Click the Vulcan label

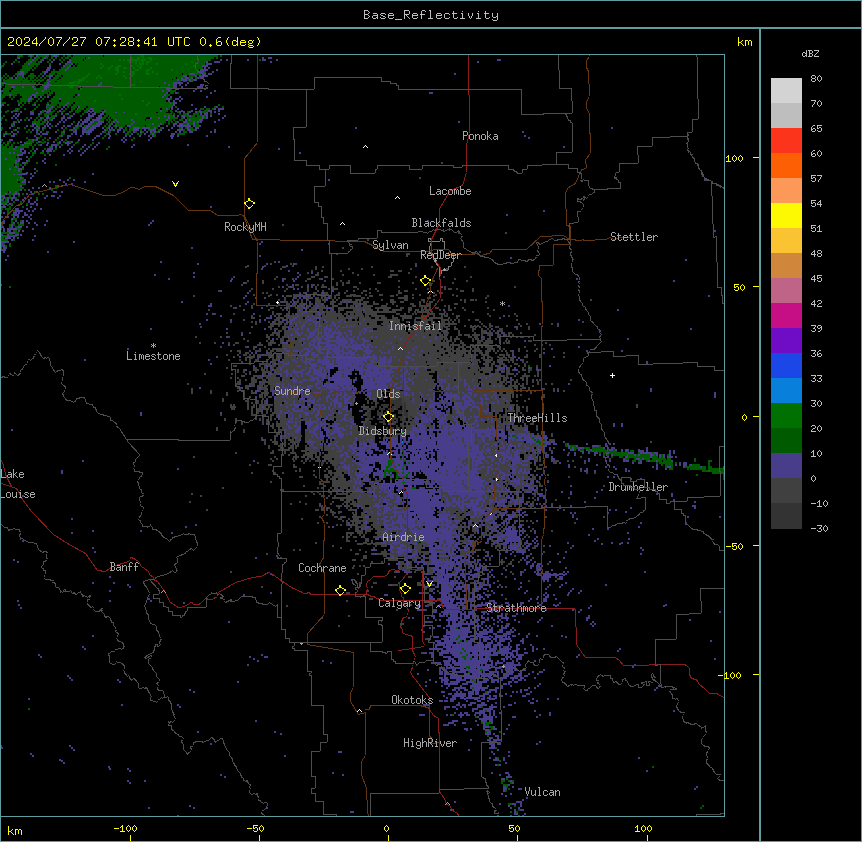[x=542, y=792]
